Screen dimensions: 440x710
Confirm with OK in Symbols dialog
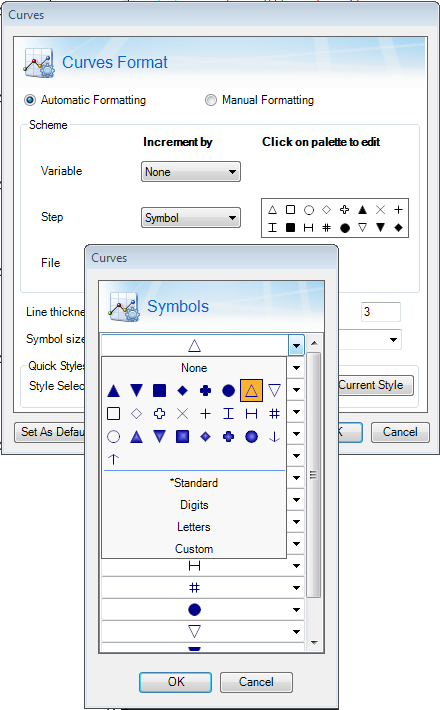pyautogui.click(x=175, y=682)
